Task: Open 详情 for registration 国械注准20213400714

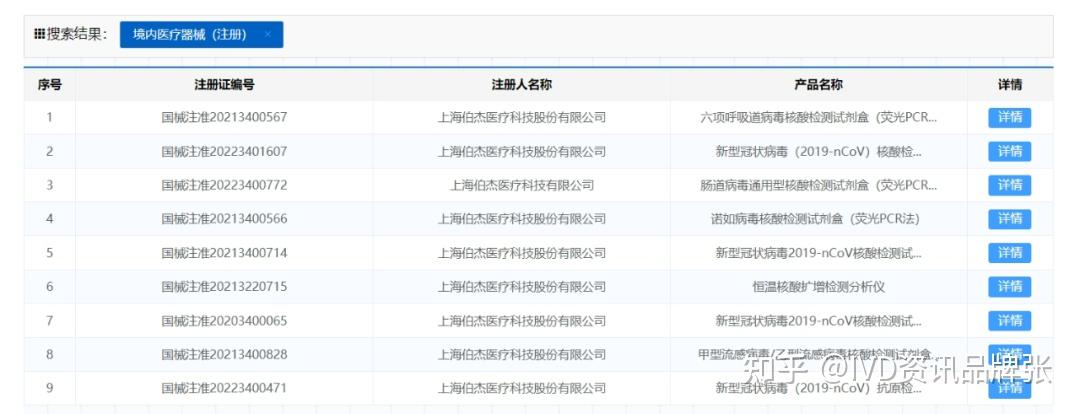Action: click(1009, 253)
